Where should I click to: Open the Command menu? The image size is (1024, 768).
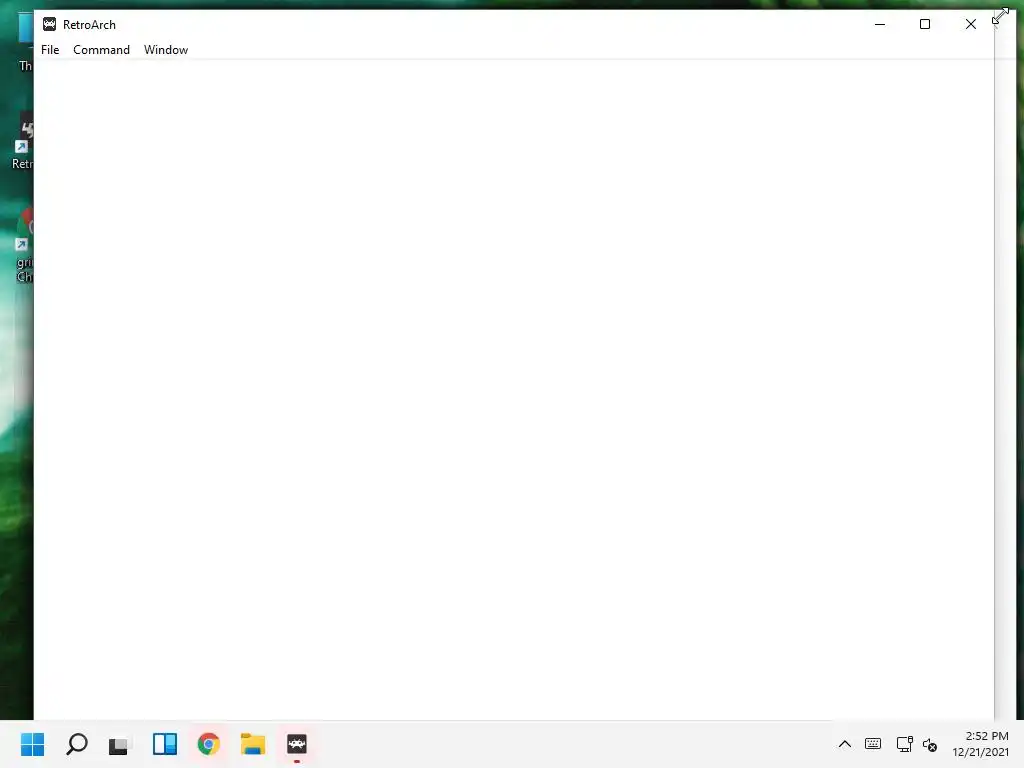(x=101, y=50)
